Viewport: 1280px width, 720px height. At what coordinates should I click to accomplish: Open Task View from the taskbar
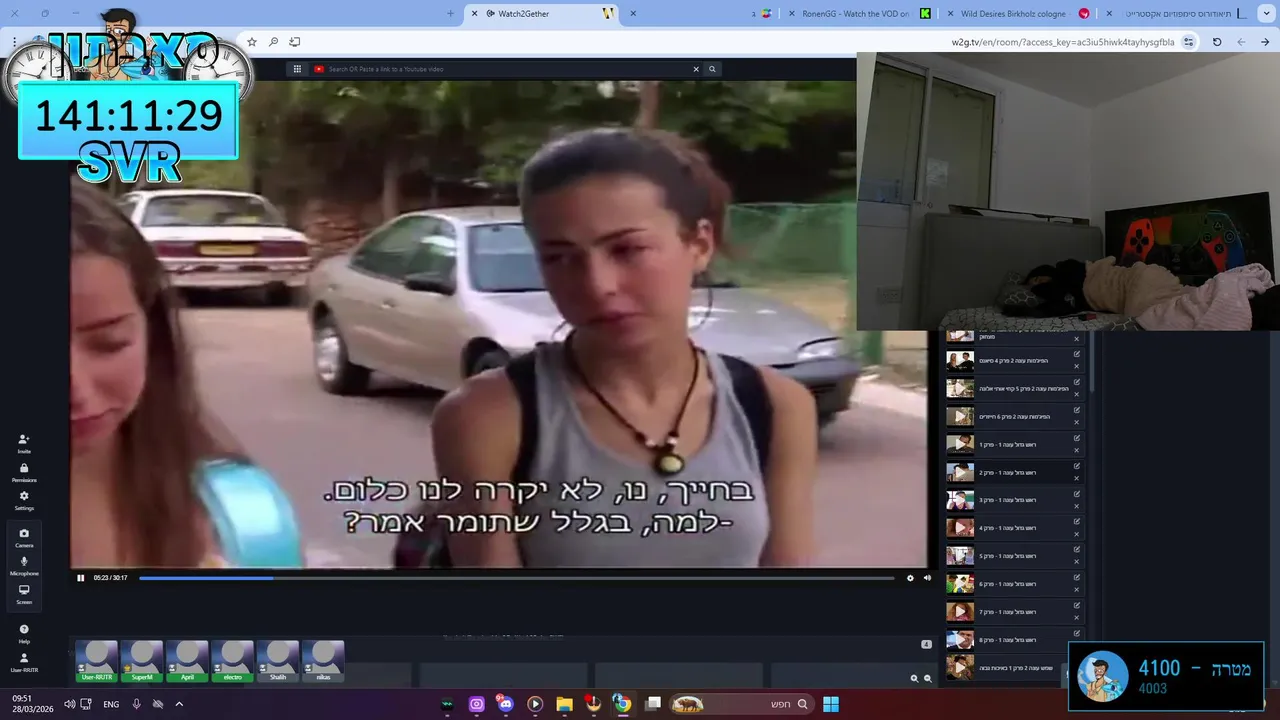pyautogui.click(x=653, y=704)
